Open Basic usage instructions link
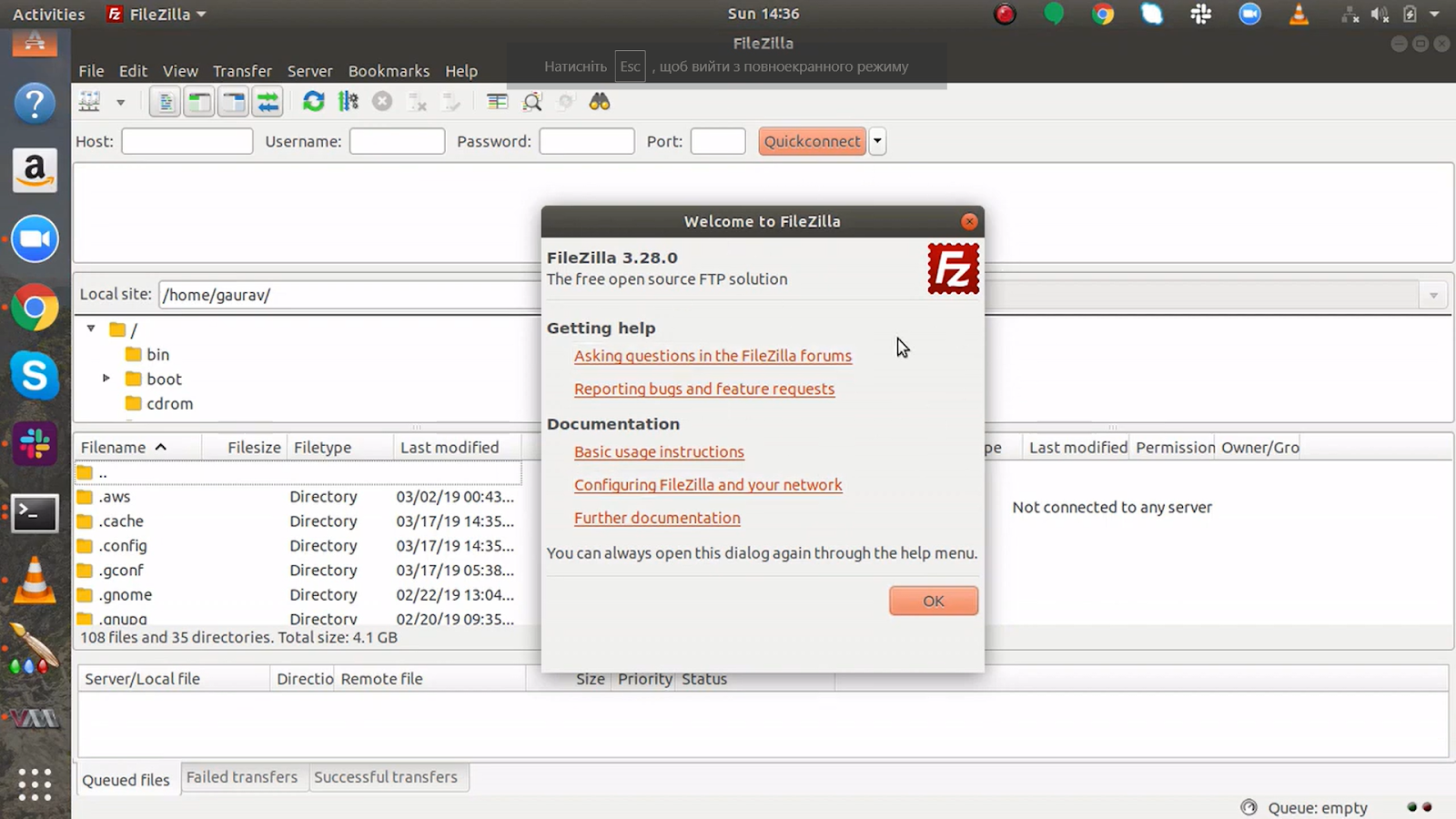The width and height of the screenshot is (1456, 819). pos(659,451)
